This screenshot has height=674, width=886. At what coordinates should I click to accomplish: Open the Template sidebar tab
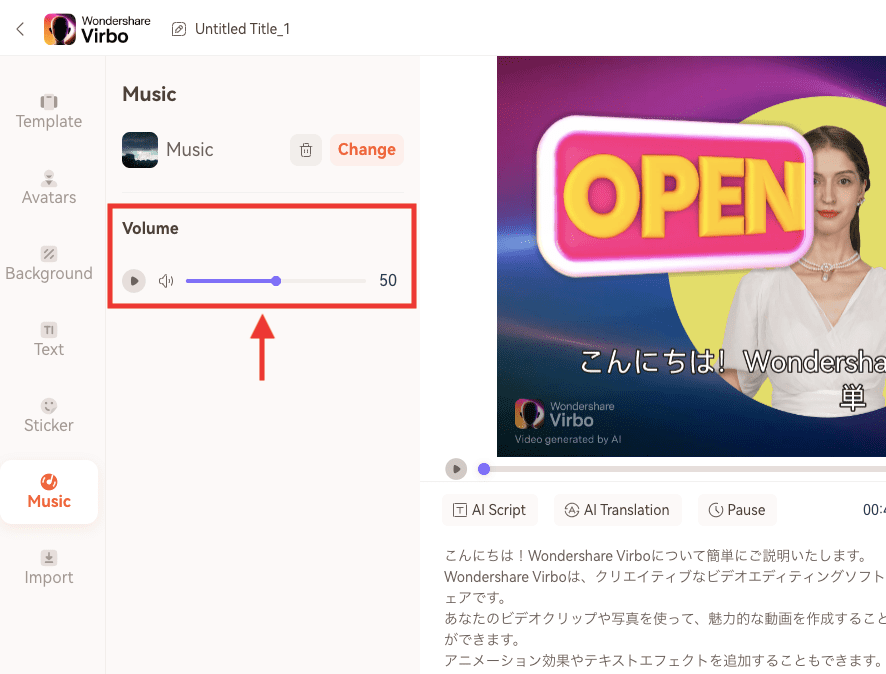pyautogui.click(x=49, y=112)
